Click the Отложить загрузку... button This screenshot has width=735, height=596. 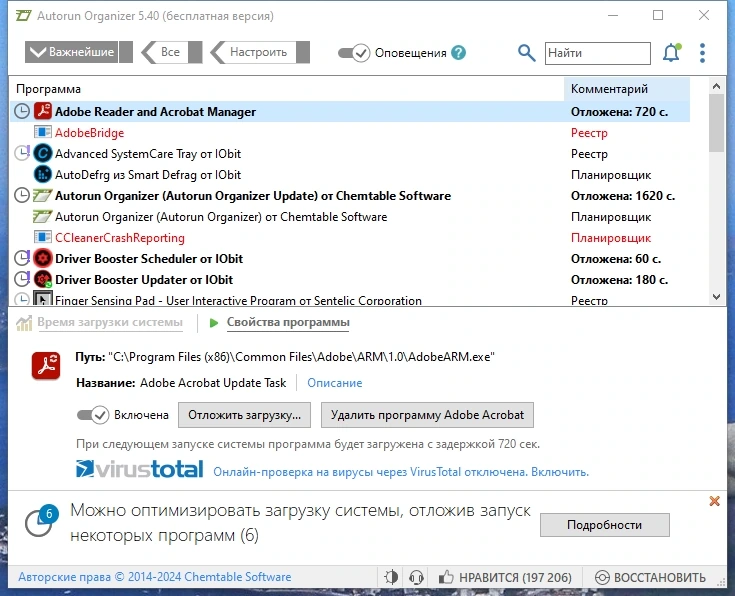244,415
